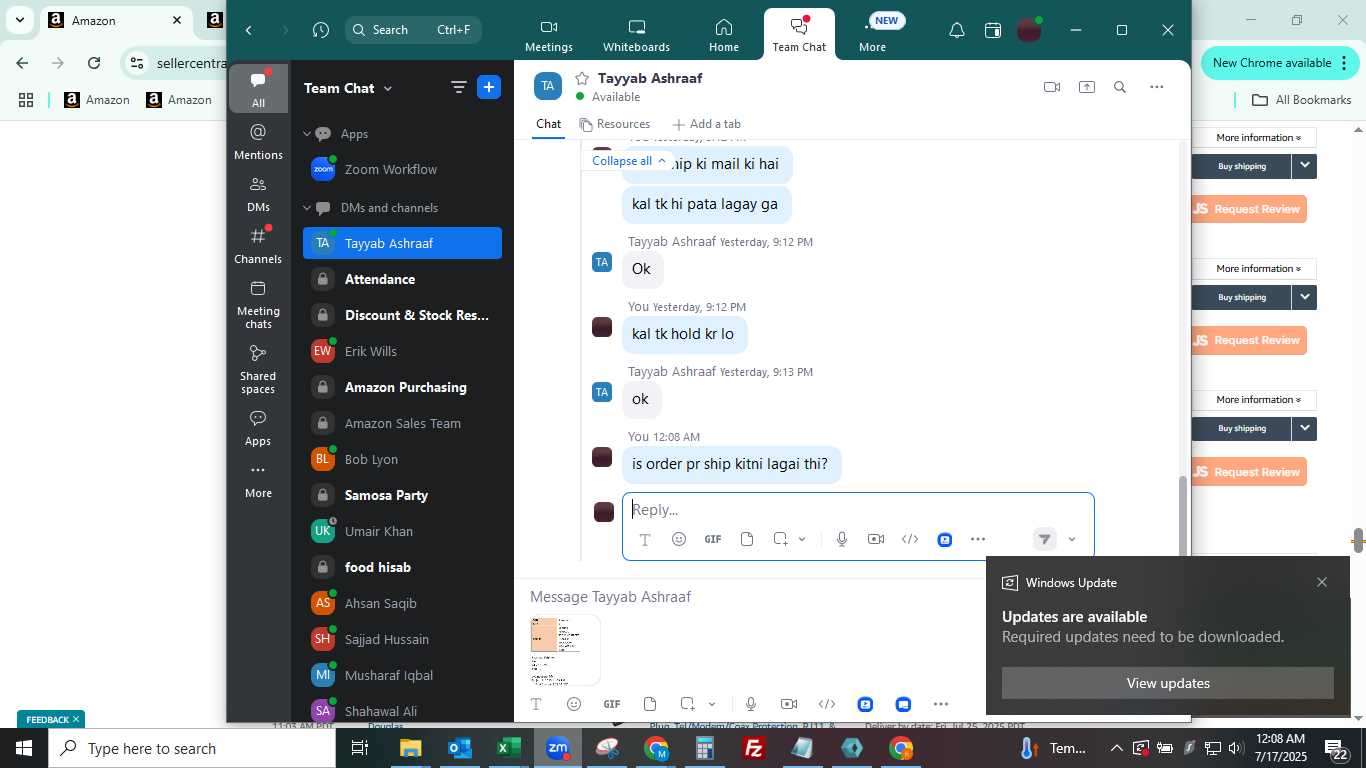
Task: Start a video meeting with Tayyab Ashraaf
Action: 1051,87
